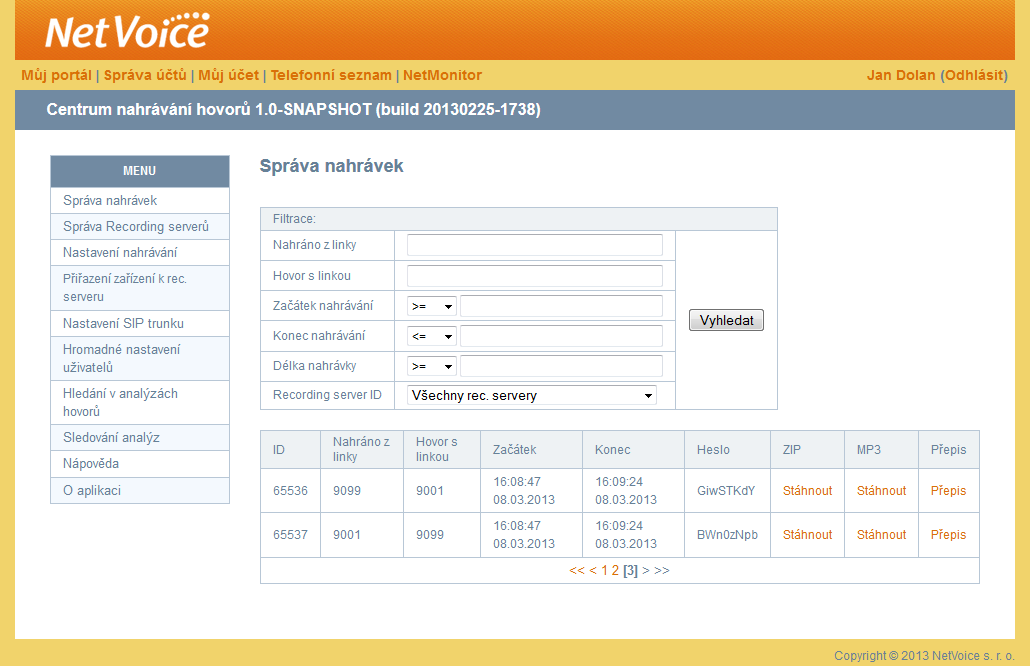Open Začátek nahrávání operator dropdown
The height and width of the screenshot is (666, 1030).
click(x=432, y=306)
